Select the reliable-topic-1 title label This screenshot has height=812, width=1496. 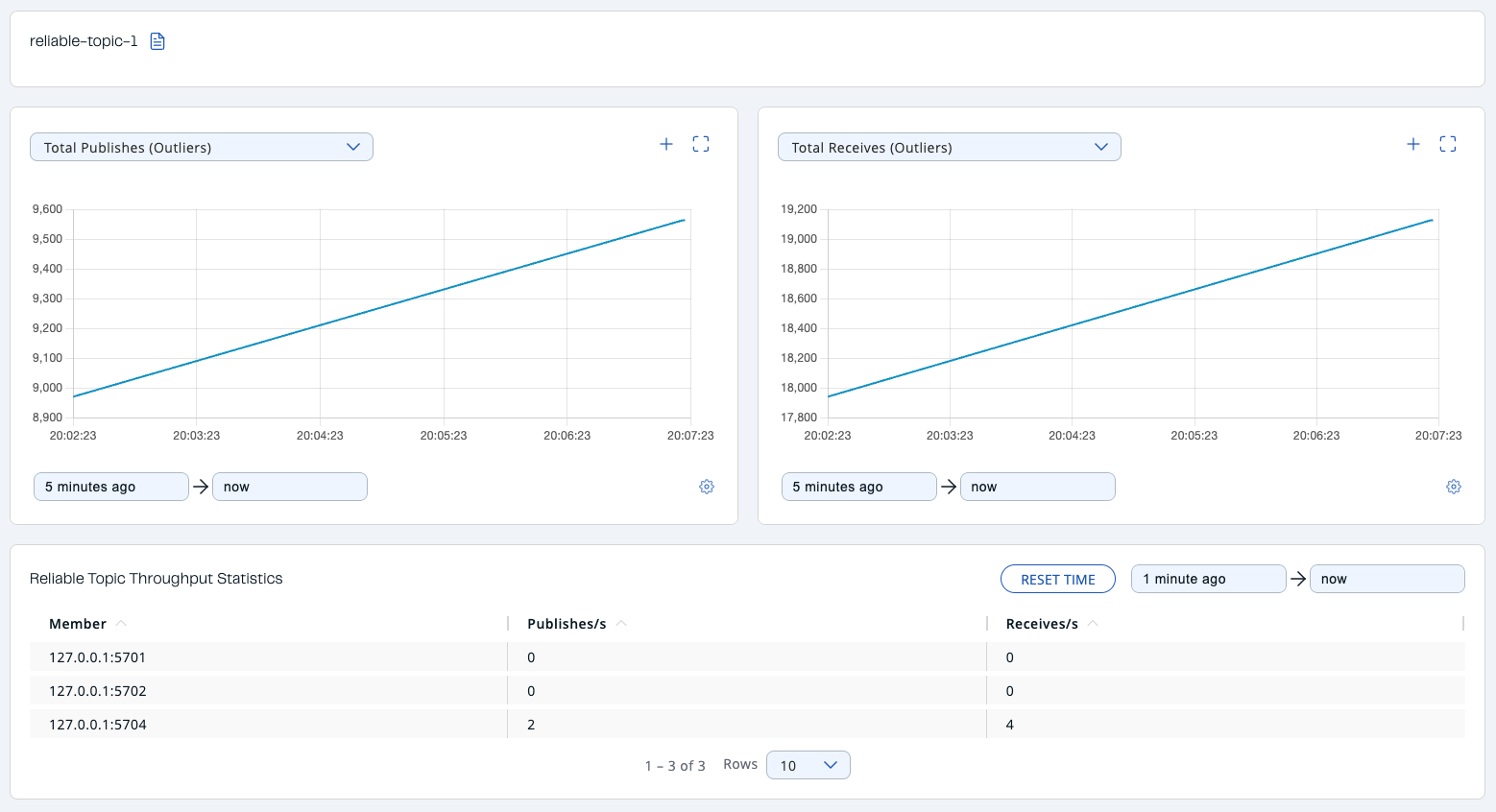(x=82, y=41)
